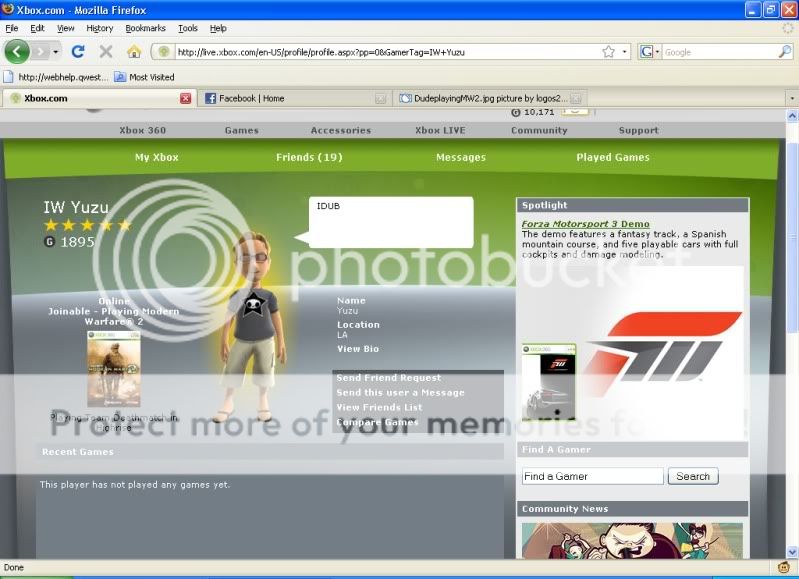
Task: Open the Xbox LIVE navigation item
Action: click(440, 130)
